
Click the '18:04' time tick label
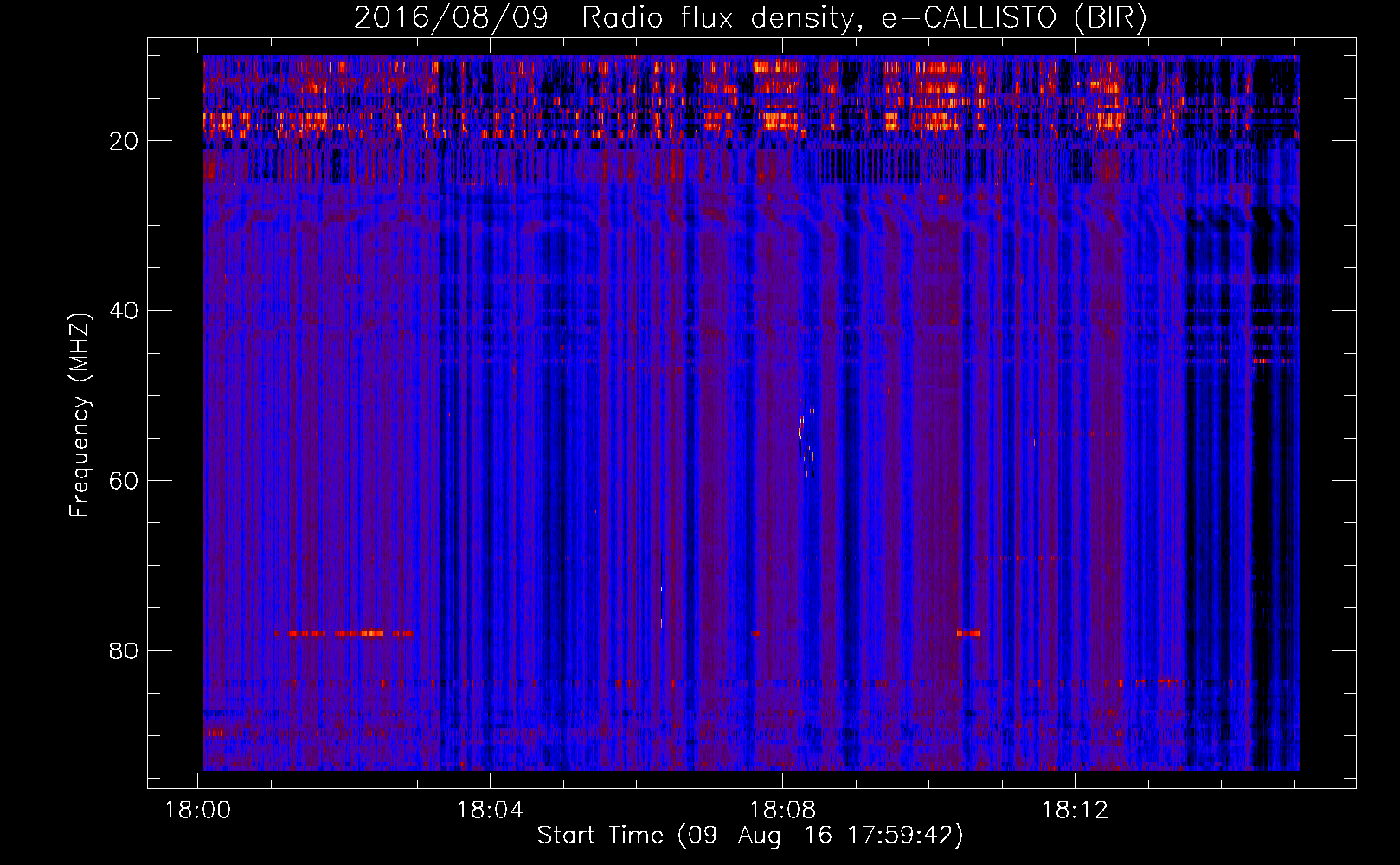[x=491, y=811]
